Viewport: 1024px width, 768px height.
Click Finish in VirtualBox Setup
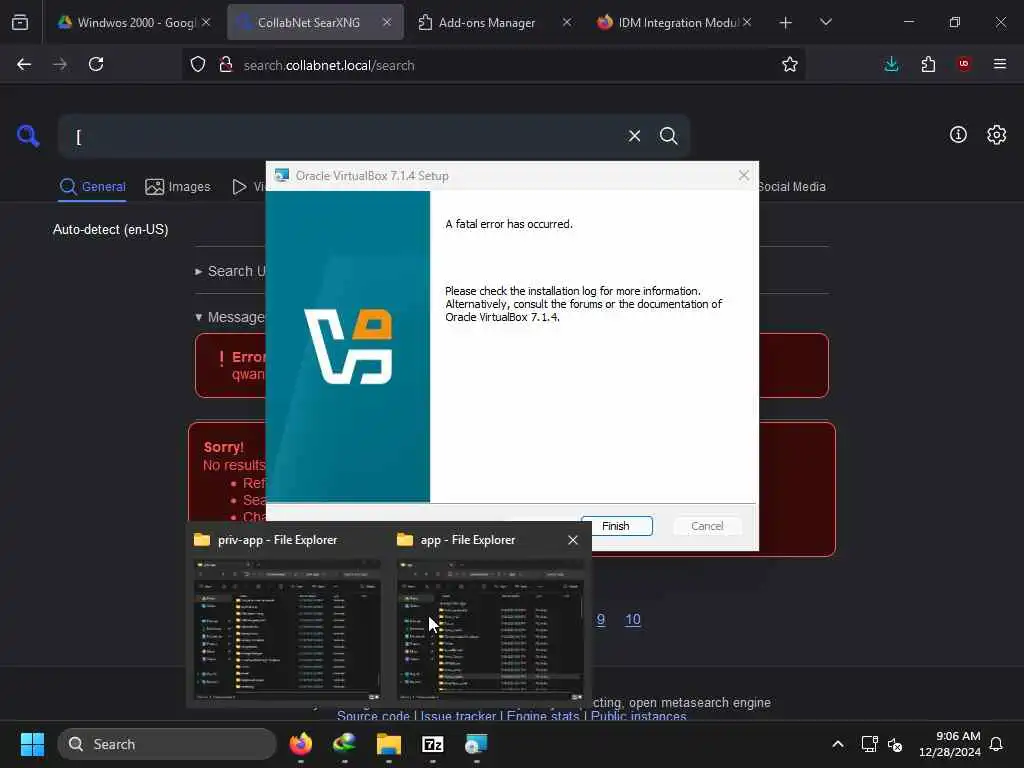pos(616,526)
